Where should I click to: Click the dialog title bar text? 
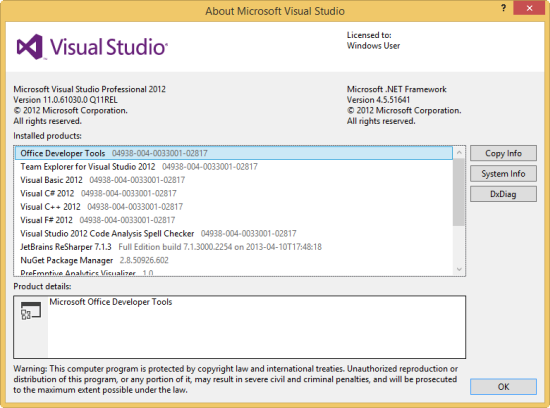click(275, 11)
